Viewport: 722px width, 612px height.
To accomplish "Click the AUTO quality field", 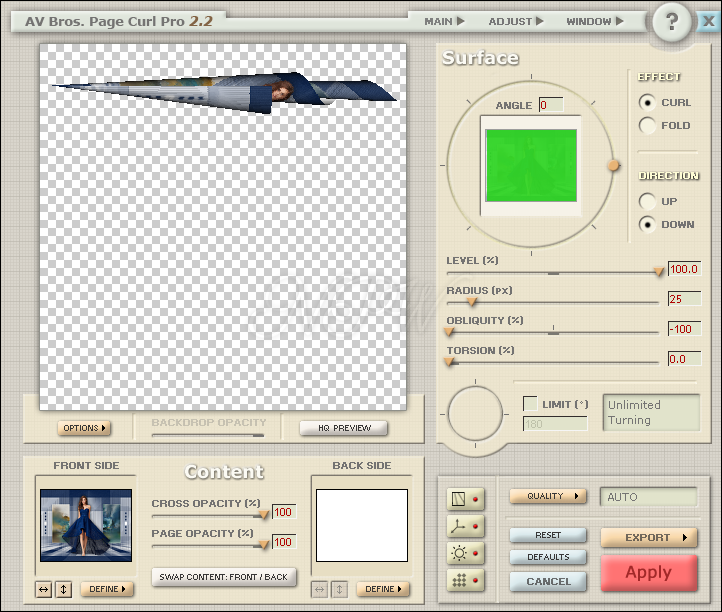I will (648, 497).
